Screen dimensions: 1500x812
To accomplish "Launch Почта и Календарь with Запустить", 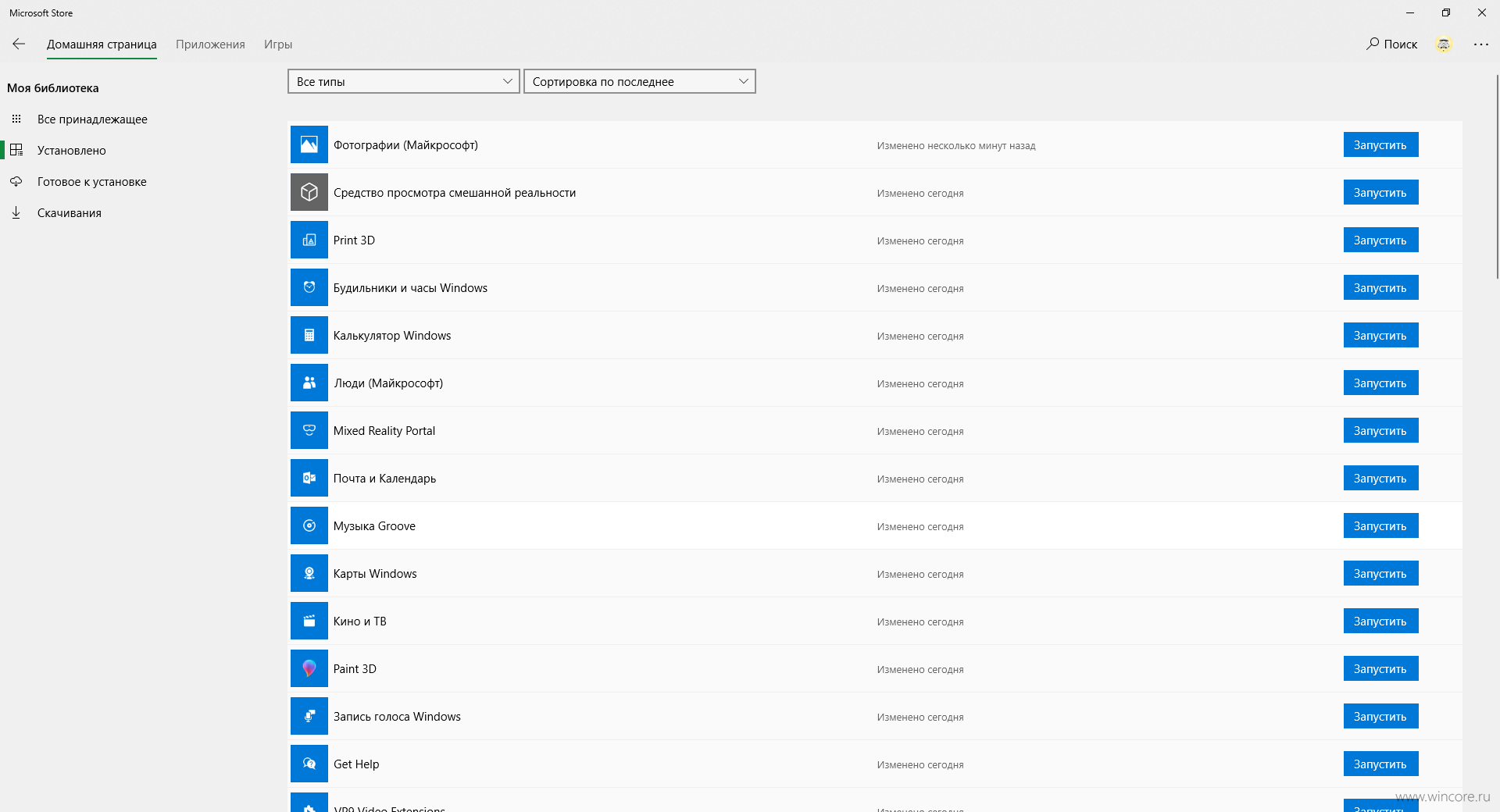I will pyautogui.click(x=1380, y=478).
